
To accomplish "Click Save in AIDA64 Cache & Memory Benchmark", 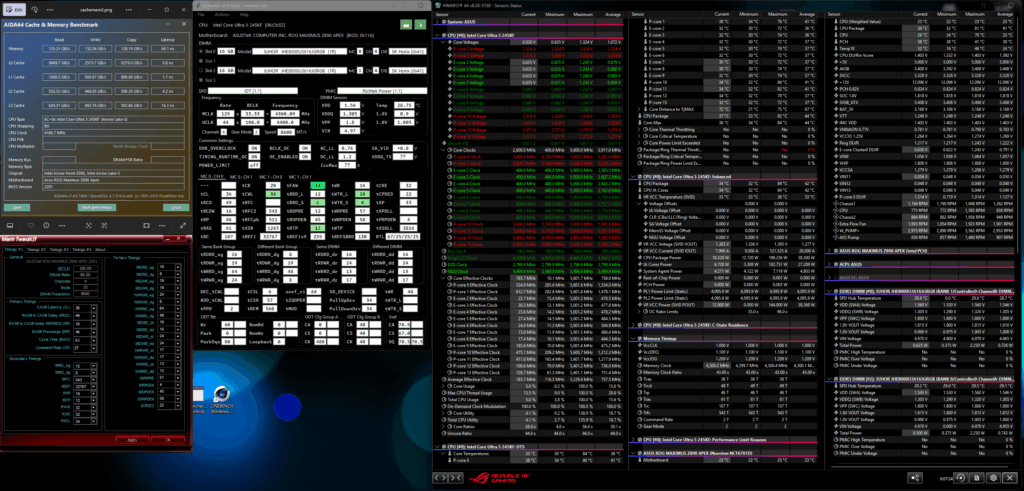I will pos(16,207).
